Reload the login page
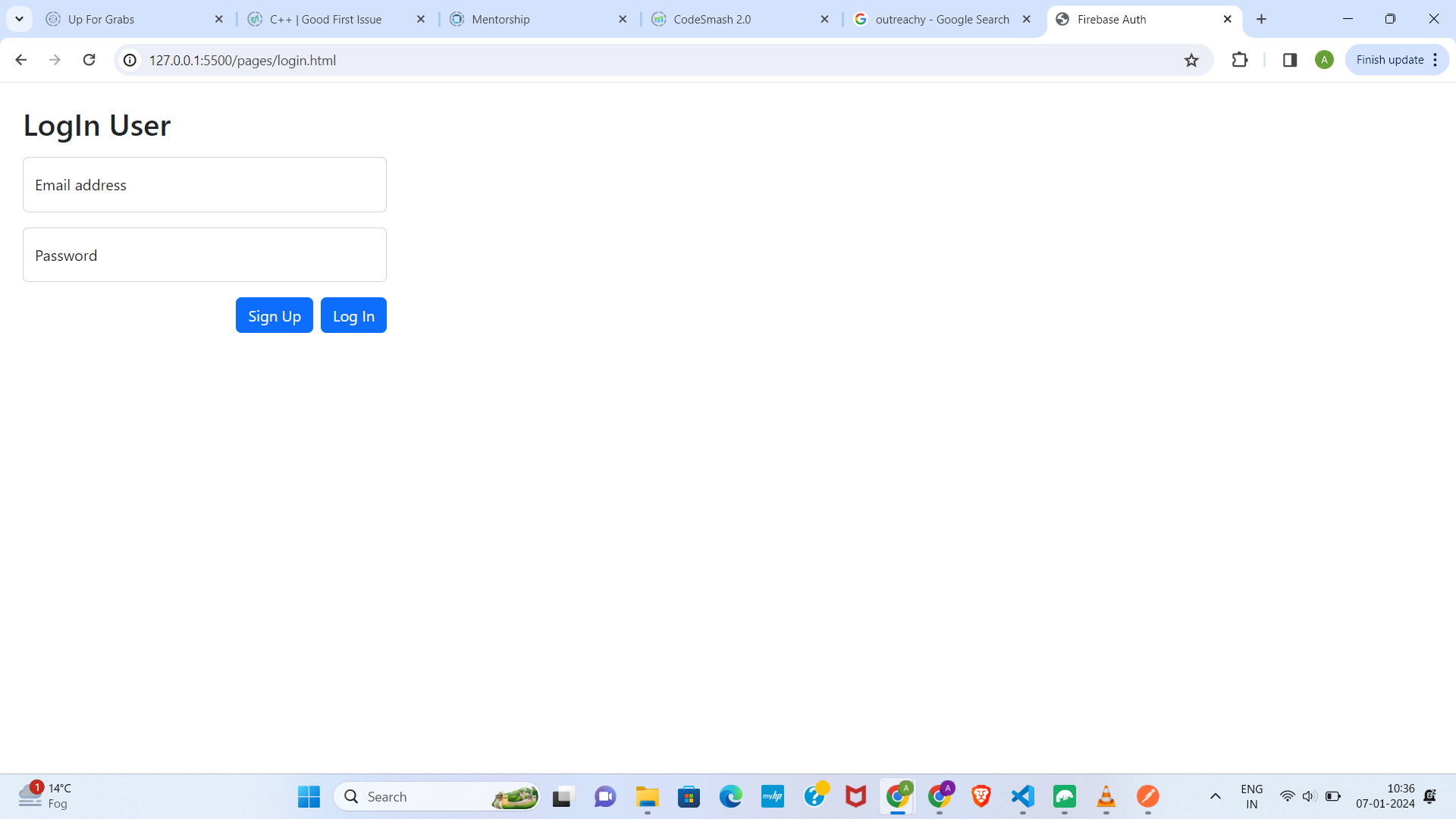This screenshot has width=1456, height=819. (x=89, y=60)
